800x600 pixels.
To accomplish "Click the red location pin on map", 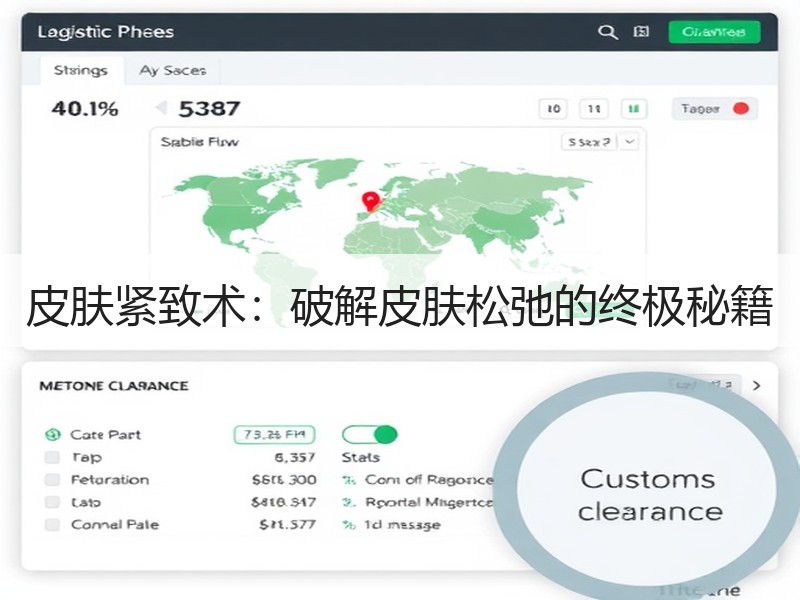I will (370, 201).
